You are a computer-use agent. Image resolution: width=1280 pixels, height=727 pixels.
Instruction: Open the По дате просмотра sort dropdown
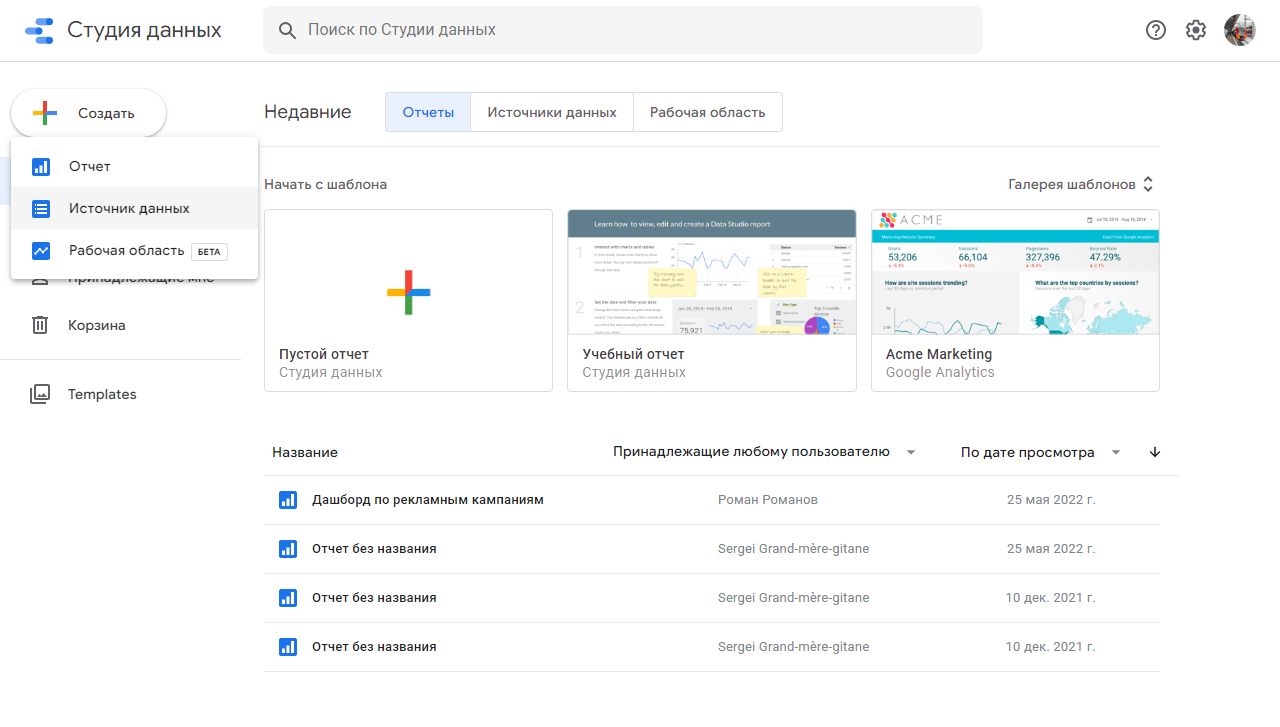pyautogui.click(x=1040, y=452)
